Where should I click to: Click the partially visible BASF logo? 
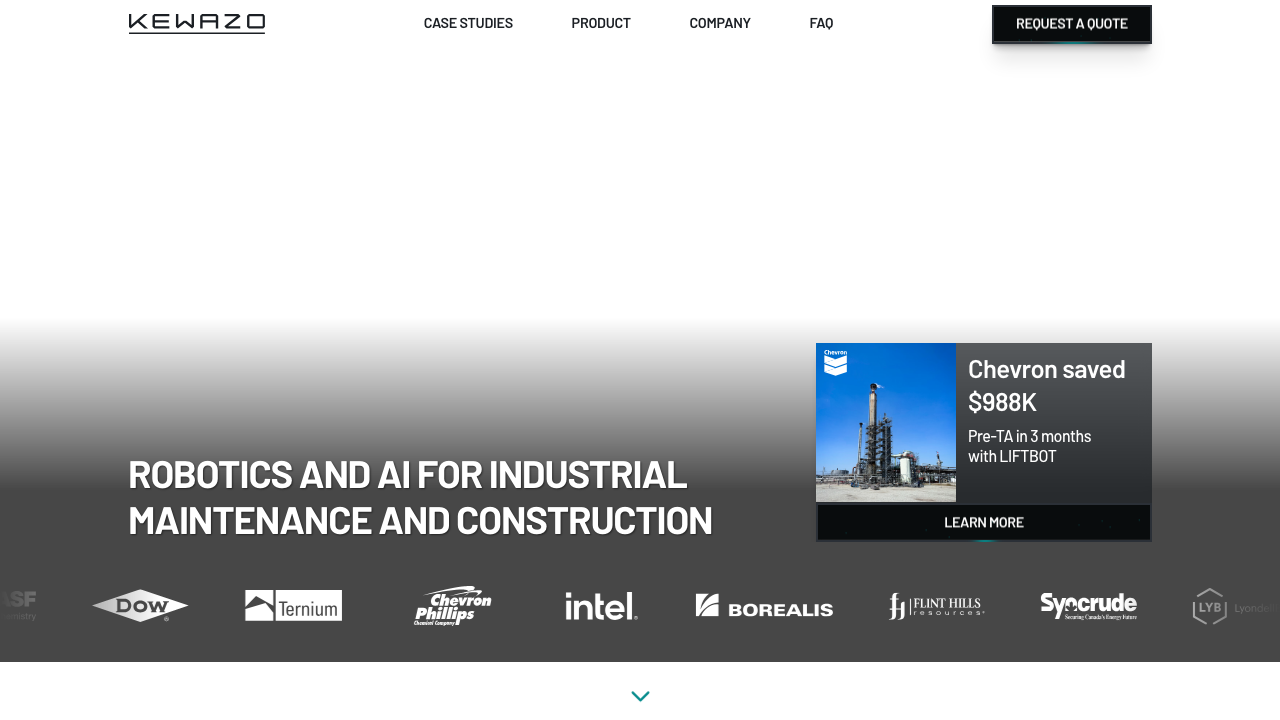point(19,604)
